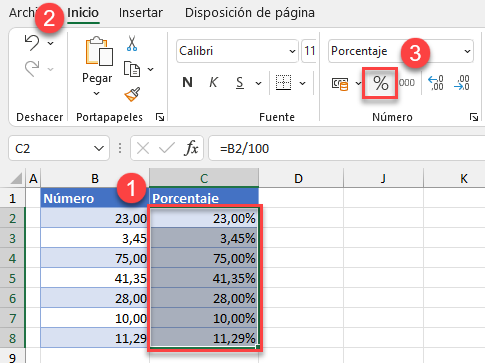The height and width of the screenshot is (363, 485).
Task: Open the Pegar options dropdown arrow
Action: (96, 94)
